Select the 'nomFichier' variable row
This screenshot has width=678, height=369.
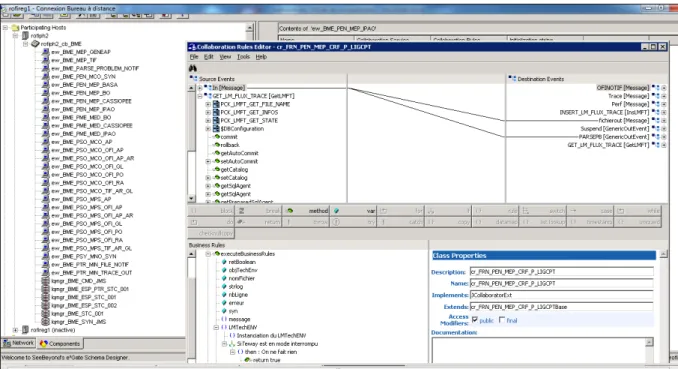pos(241,278)
